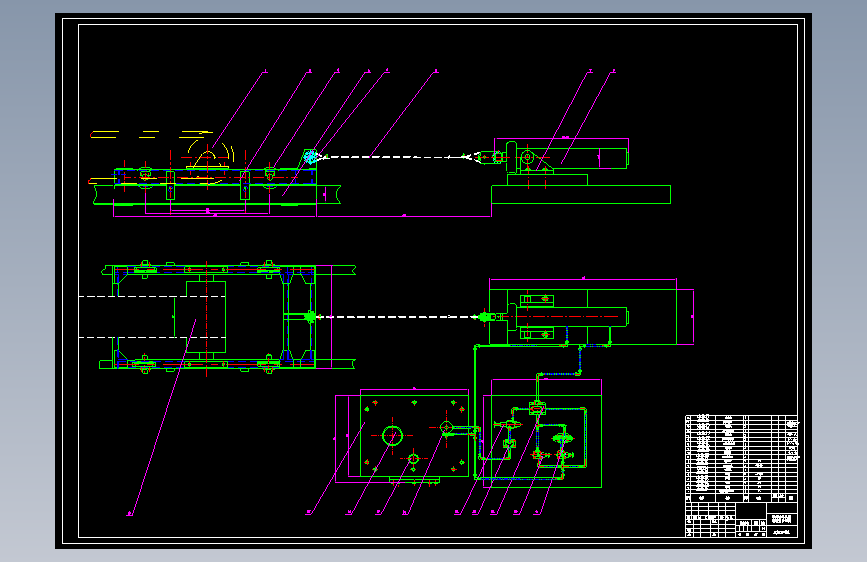Select the yellow saw blade guard arc
Image resolution: width=867 pixels, height=562 pixels.
click(x=211, y=152)
